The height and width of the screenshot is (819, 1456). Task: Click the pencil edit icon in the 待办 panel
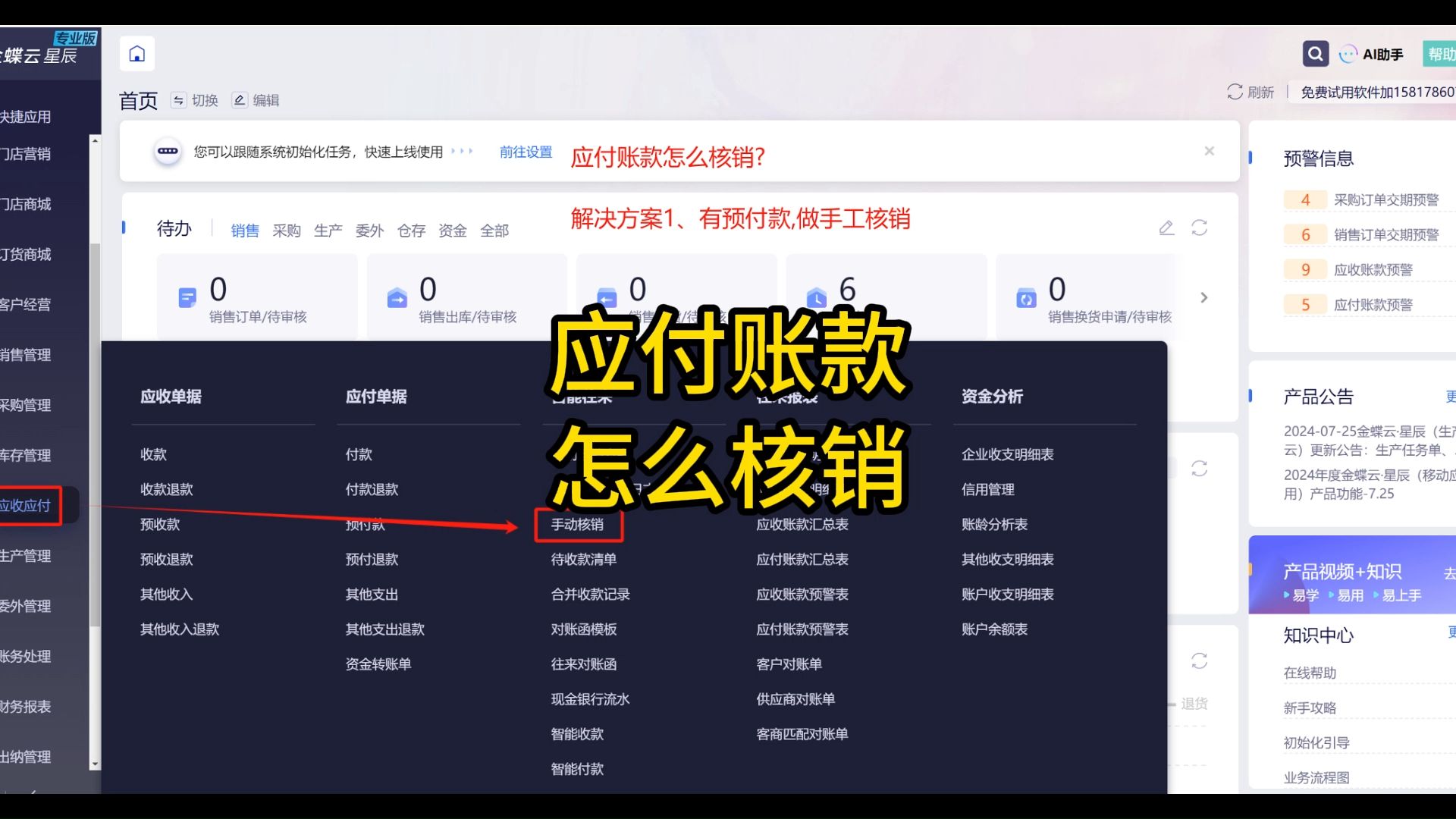point(1166,227)
